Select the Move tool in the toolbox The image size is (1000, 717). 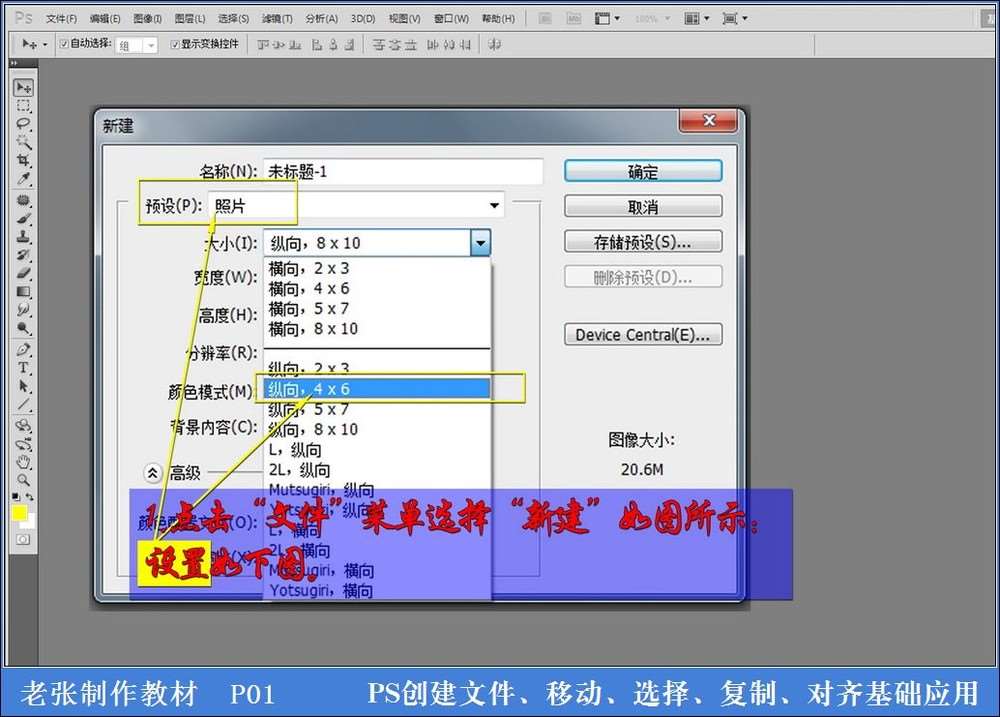pyautogui.click(x=24, y=87)
